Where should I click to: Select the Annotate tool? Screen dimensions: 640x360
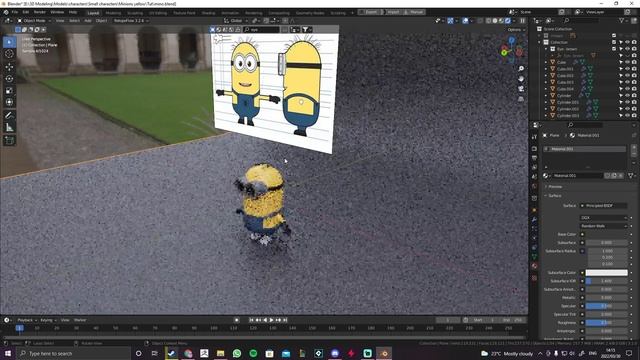click(x=9, y=116)
